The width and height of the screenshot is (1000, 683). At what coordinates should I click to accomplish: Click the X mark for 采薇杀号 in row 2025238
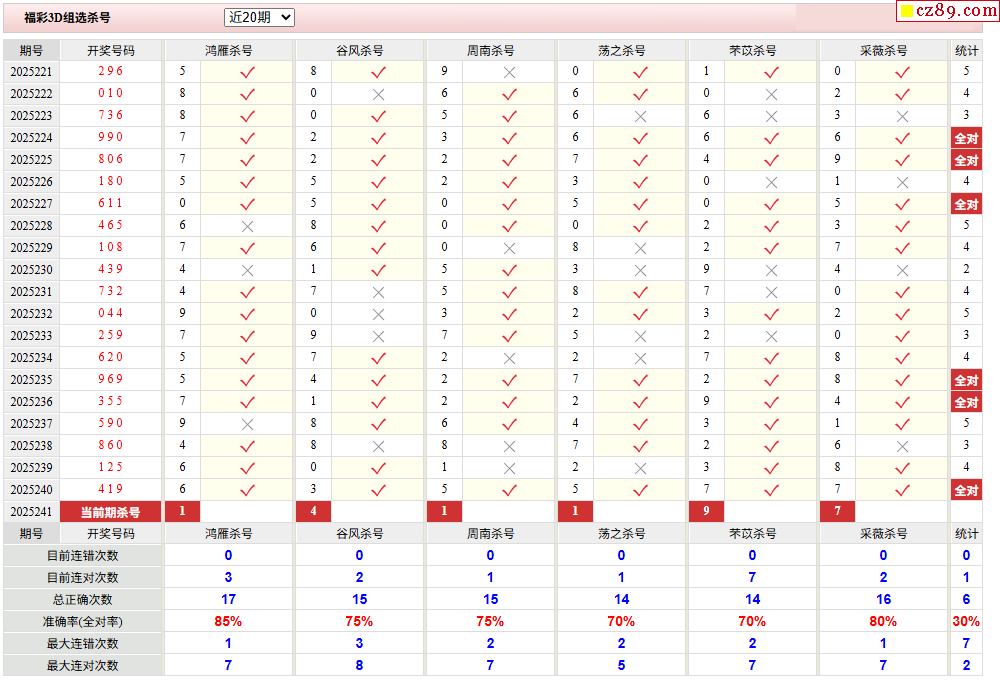(x=902, y=446)
